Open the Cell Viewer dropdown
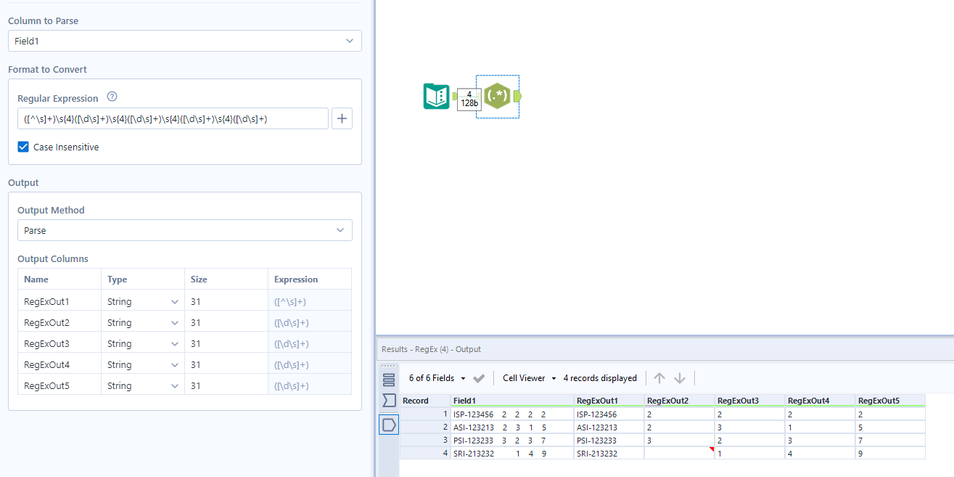 (x=529, y=378)
